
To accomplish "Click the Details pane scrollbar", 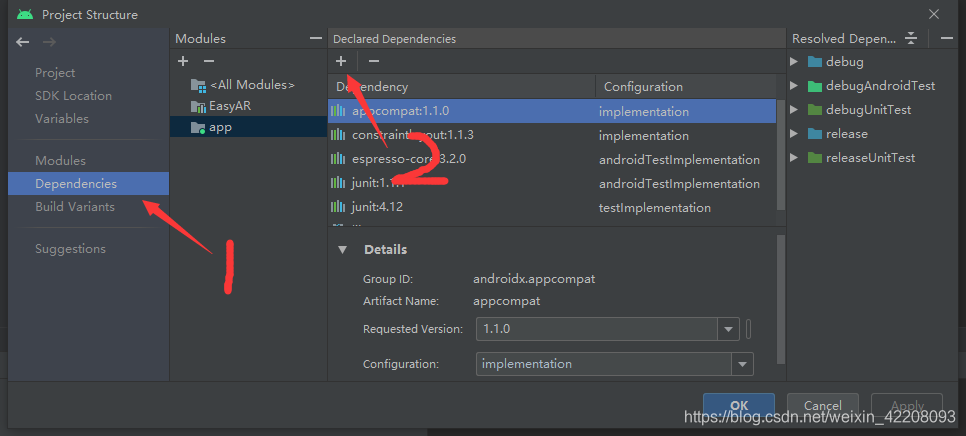I will click(x=781, y=299).
